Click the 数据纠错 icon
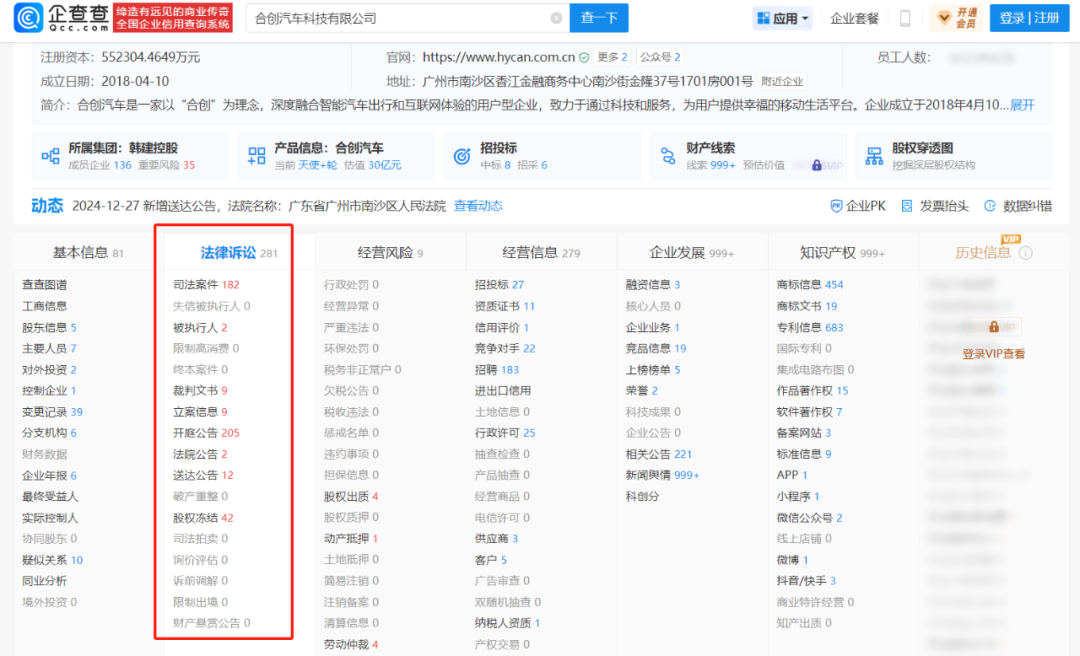Screen dimensions: 1080x656 pos(990,206)
